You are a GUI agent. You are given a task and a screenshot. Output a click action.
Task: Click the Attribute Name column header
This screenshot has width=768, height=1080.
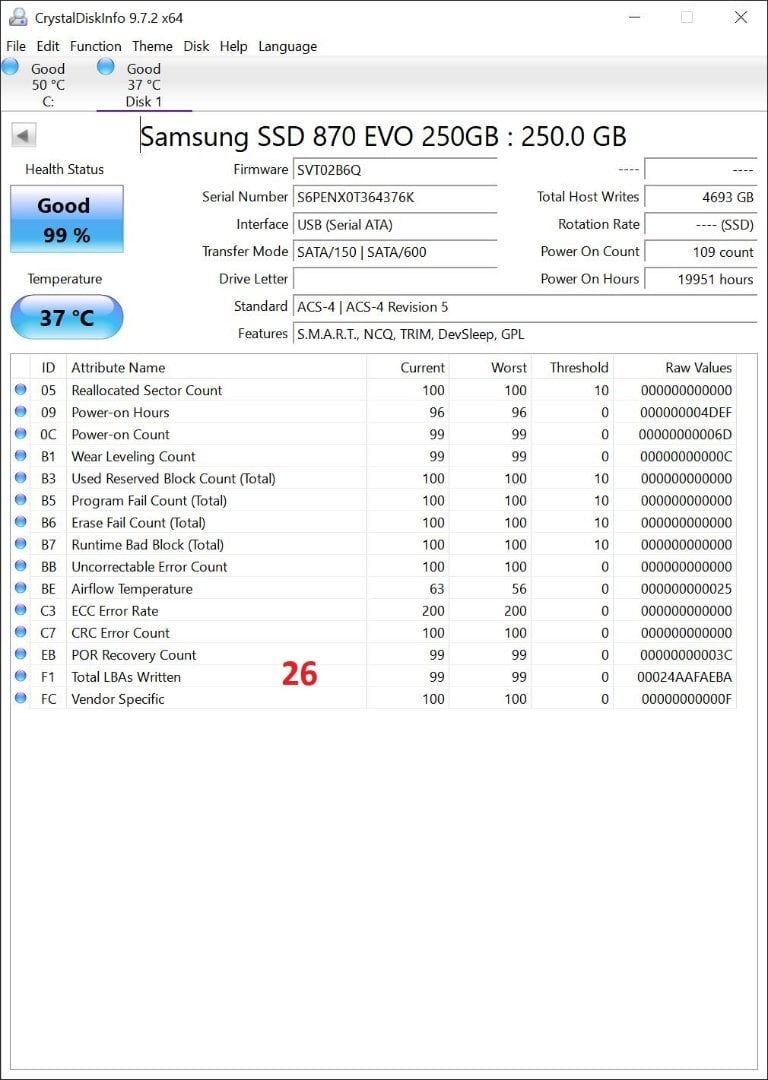click(x=216, y=367)
